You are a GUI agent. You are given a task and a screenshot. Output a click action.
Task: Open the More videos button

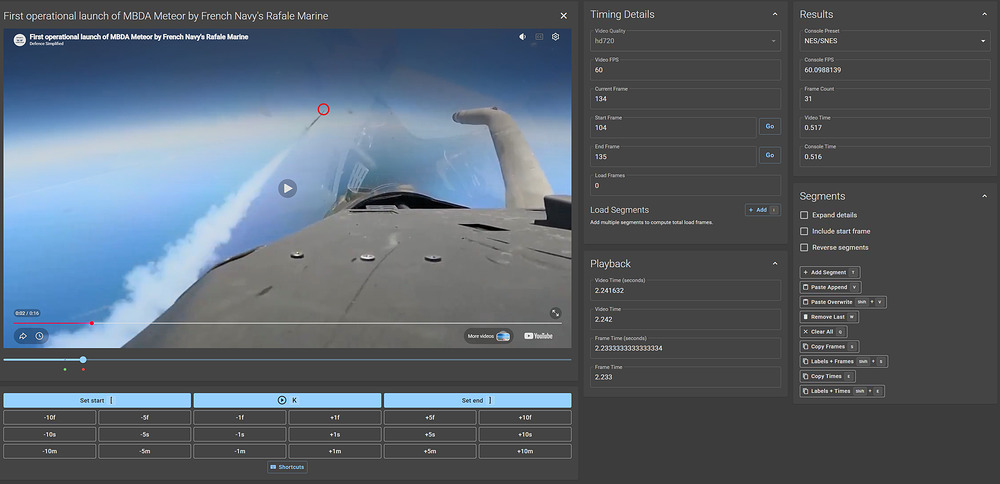[x=489, y=336]
